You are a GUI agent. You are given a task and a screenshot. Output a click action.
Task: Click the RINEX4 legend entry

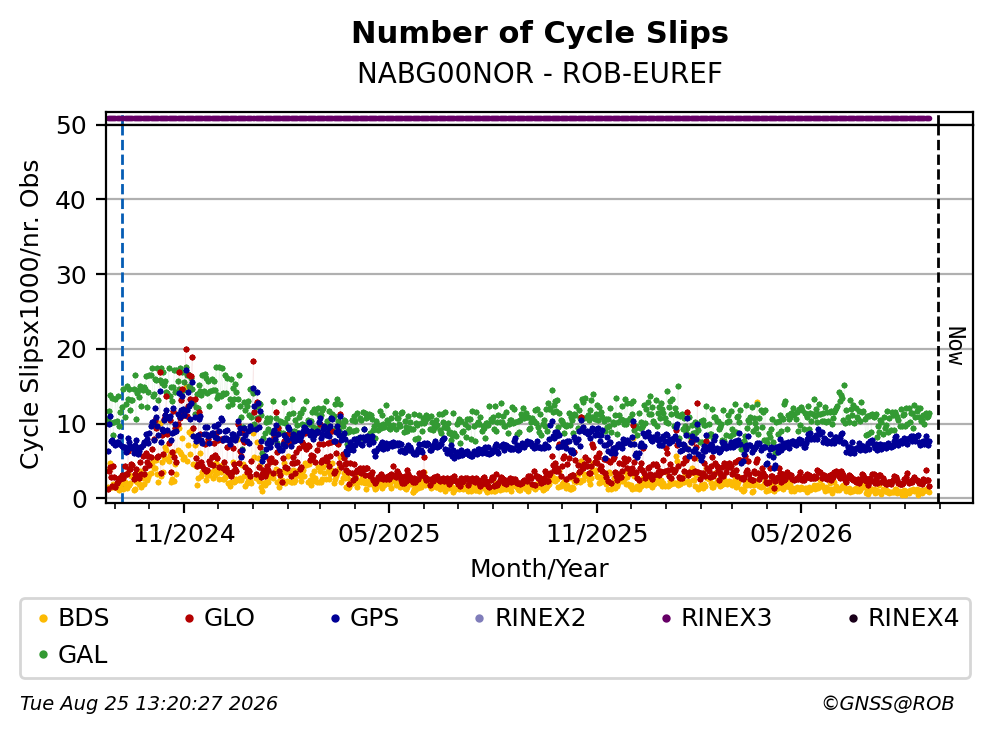[x=904, y=617]
